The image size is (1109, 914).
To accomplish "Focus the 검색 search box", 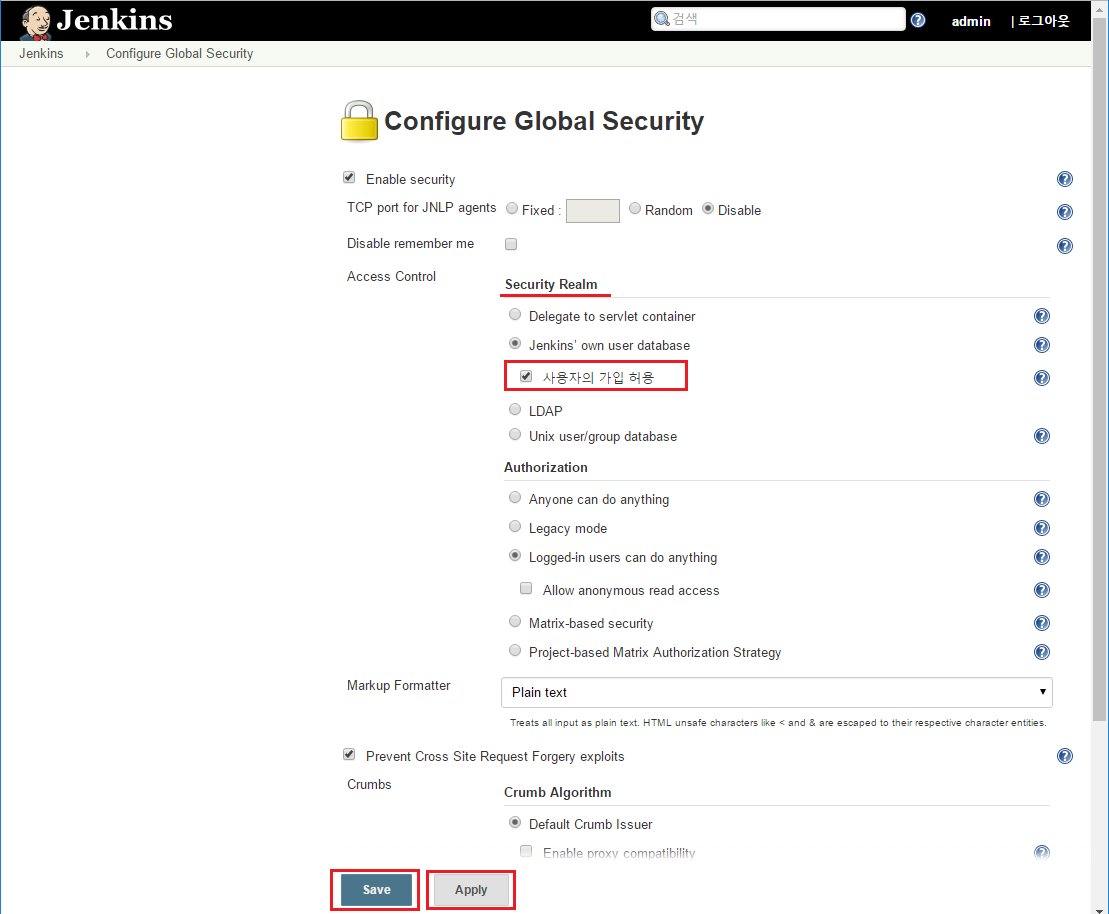I will (778, 19).
